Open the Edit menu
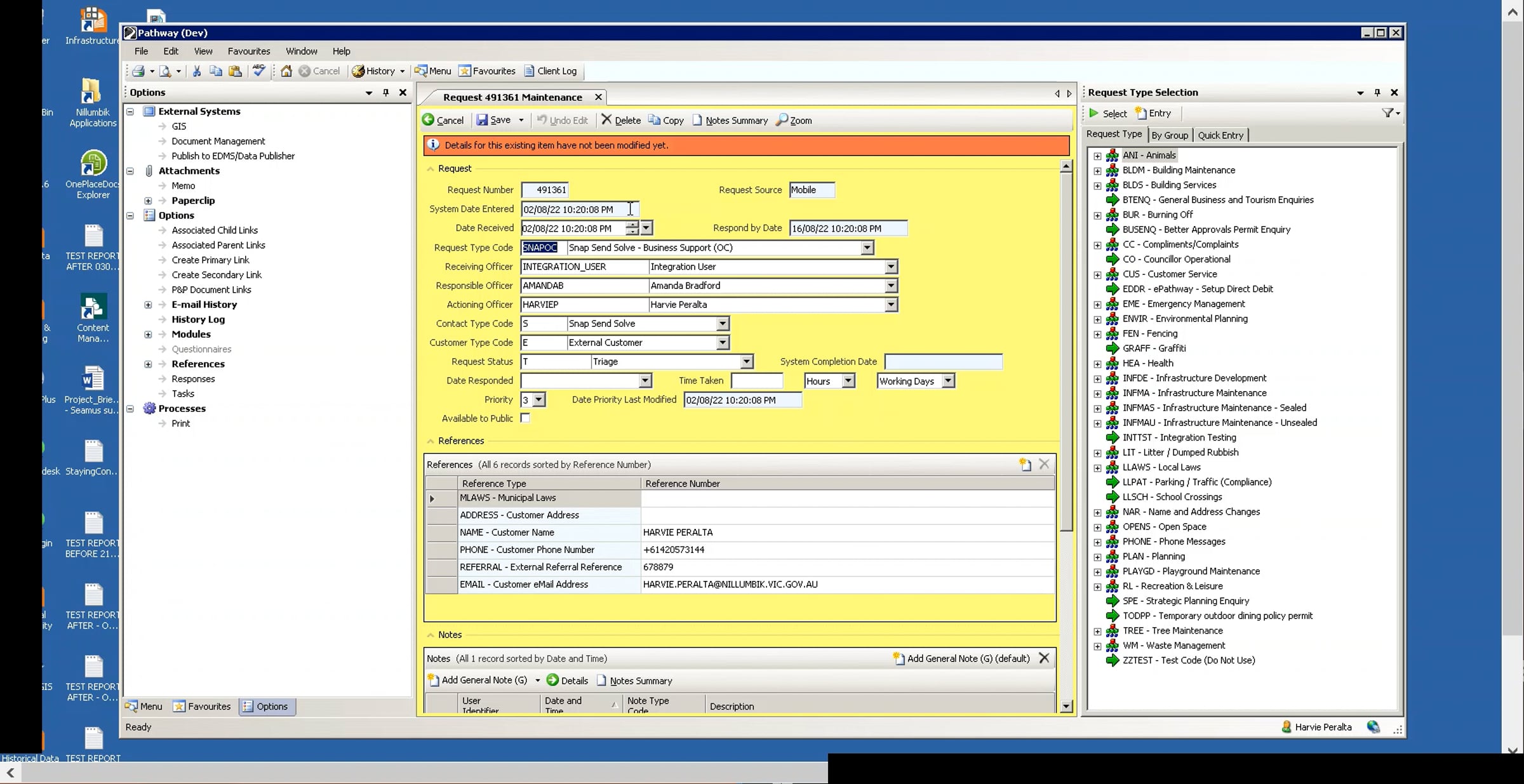The width and height of the screenshot is (1524, 784). pos(171,51)
